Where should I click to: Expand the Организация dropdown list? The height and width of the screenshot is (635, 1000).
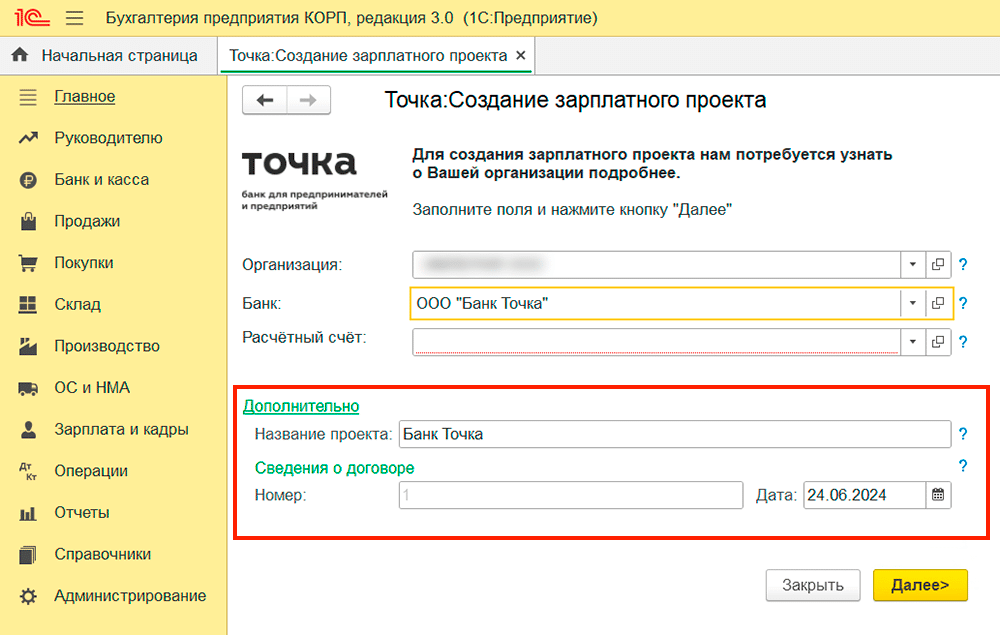coord(912,265)
